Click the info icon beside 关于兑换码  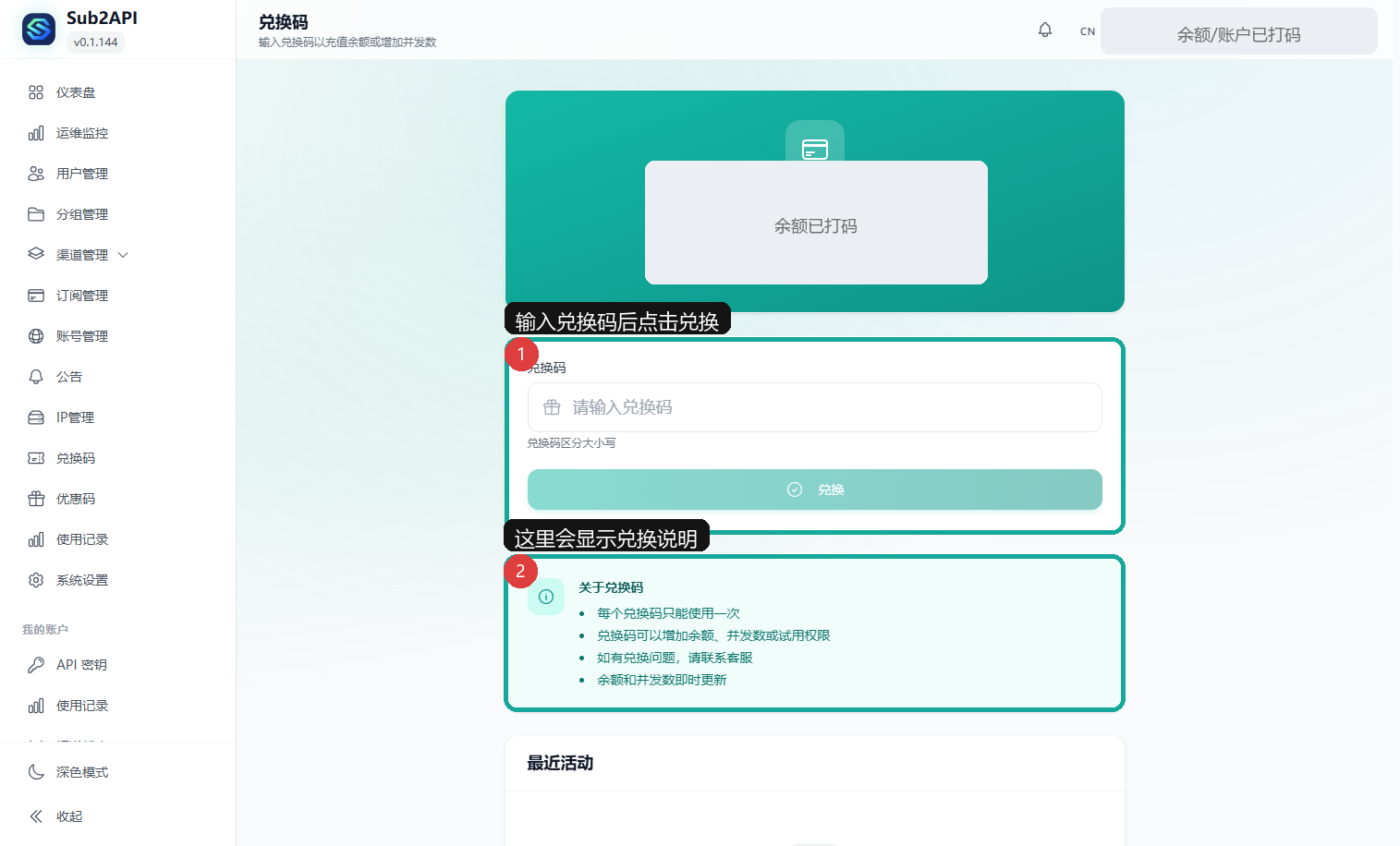tap(546, 597)
